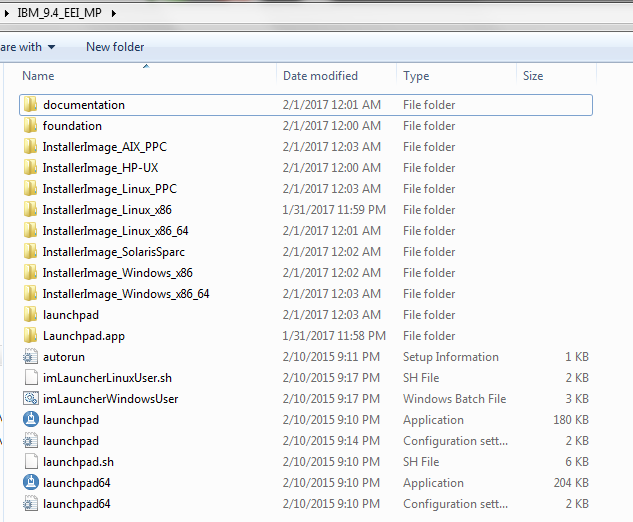
Task: Click the launchpad.sh file icon
Action: (x=30, y=462)
